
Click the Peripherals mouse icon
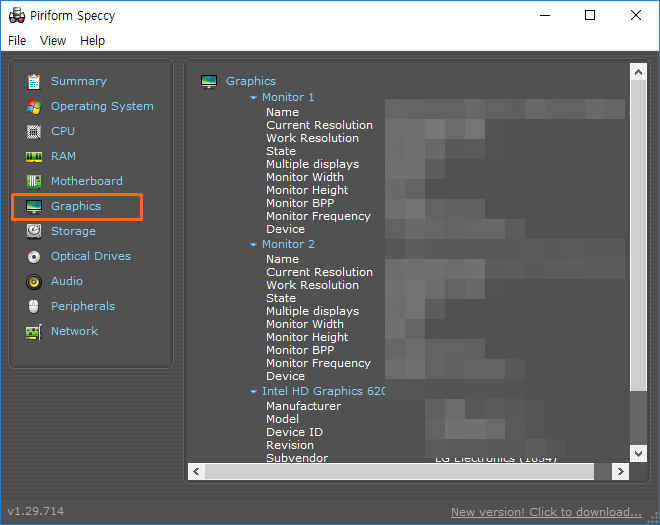pos(34,306)
